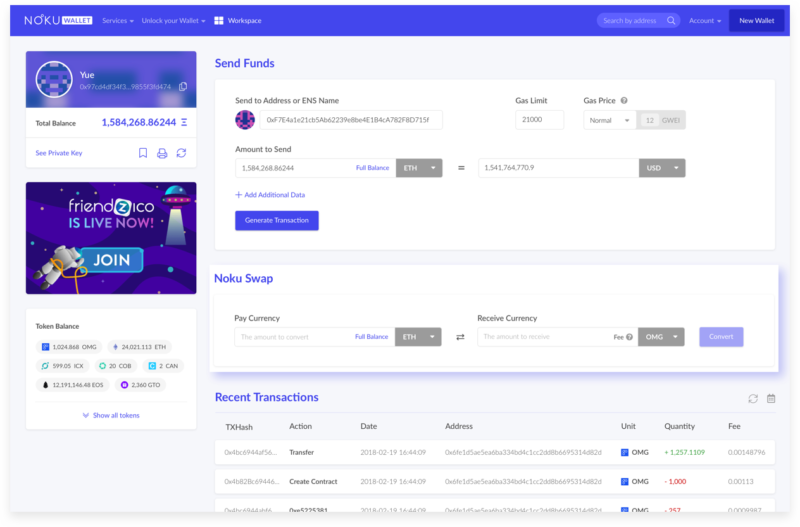The image size is (800, 527).
Task: Click Generate Transaction button
Action: tap(277, 220)
